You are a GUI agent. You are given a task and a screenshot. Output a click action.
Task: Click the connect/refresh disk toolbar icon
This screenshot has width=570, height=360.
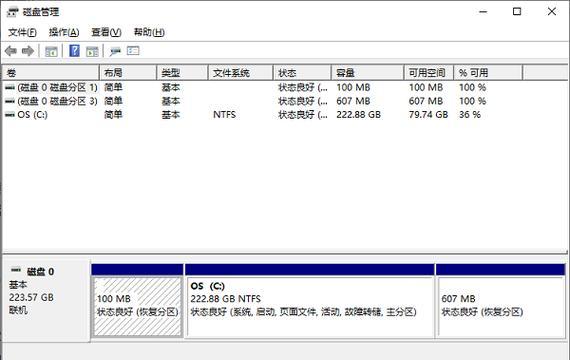pos(115,52)
